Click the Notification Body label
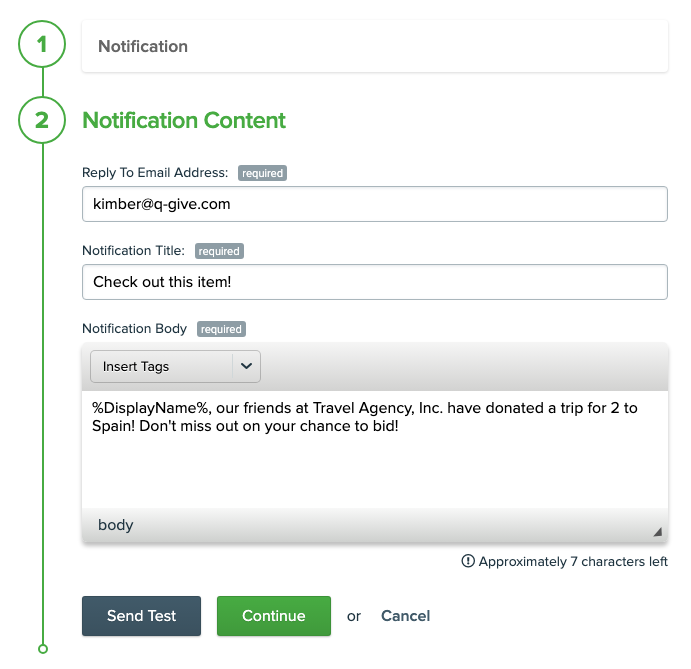Image resolution: width=691 pixels, height=669 pixels. click(134, 329)
